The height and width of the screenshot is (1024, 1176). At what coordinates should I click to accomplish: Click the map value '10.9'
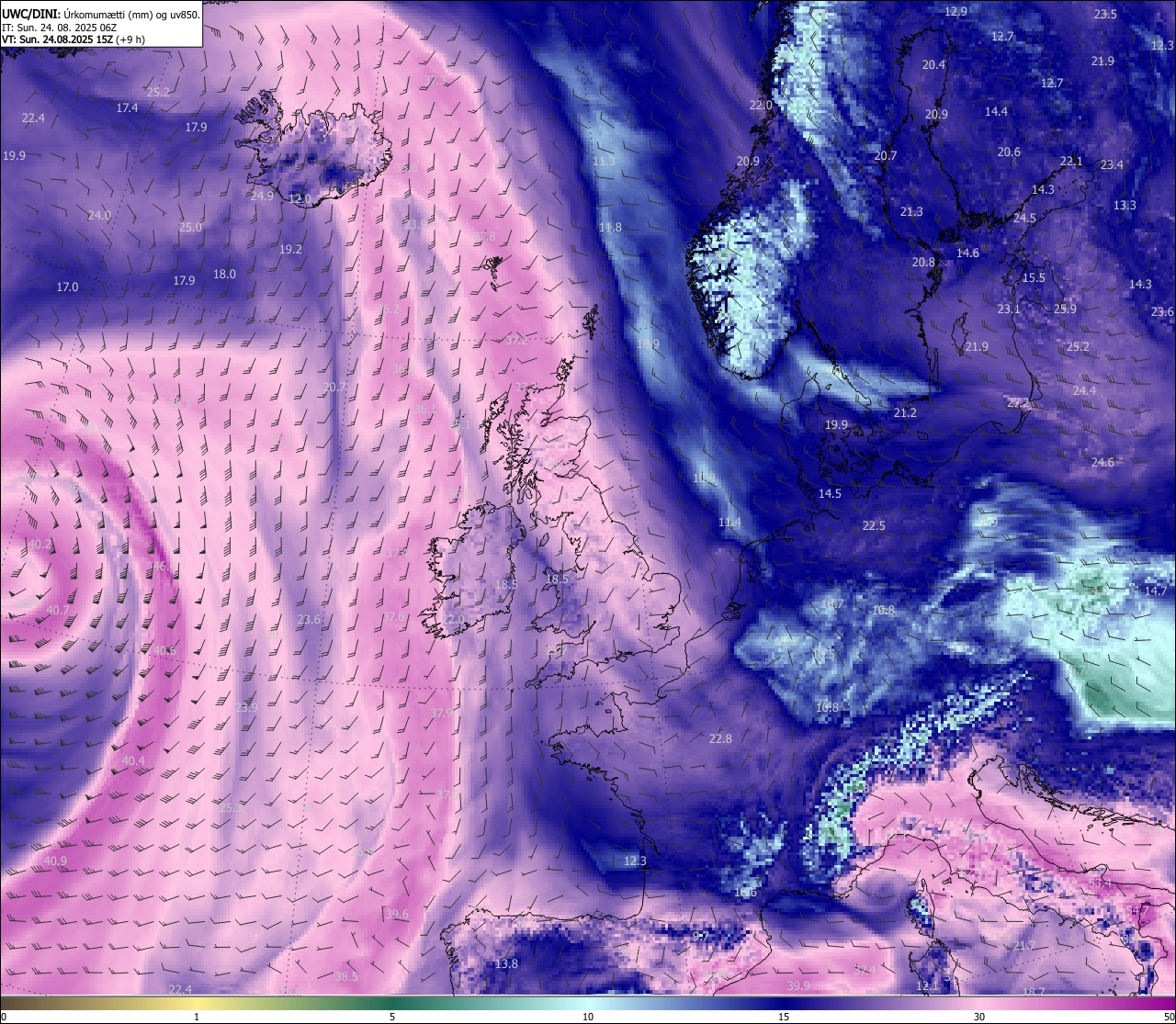pyautogui.click(x=648, y=344)
